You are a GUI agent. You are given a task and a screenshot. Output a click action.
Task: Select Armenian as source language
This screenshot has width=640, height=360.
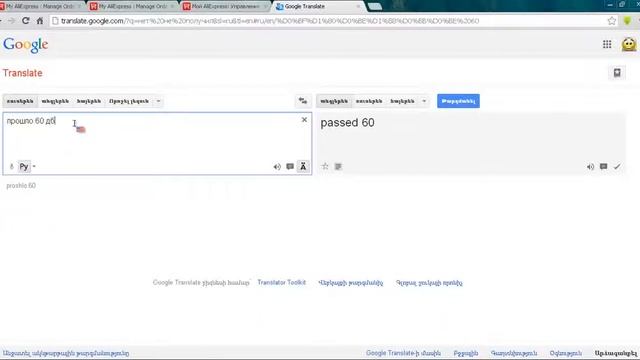pos(89,101)
